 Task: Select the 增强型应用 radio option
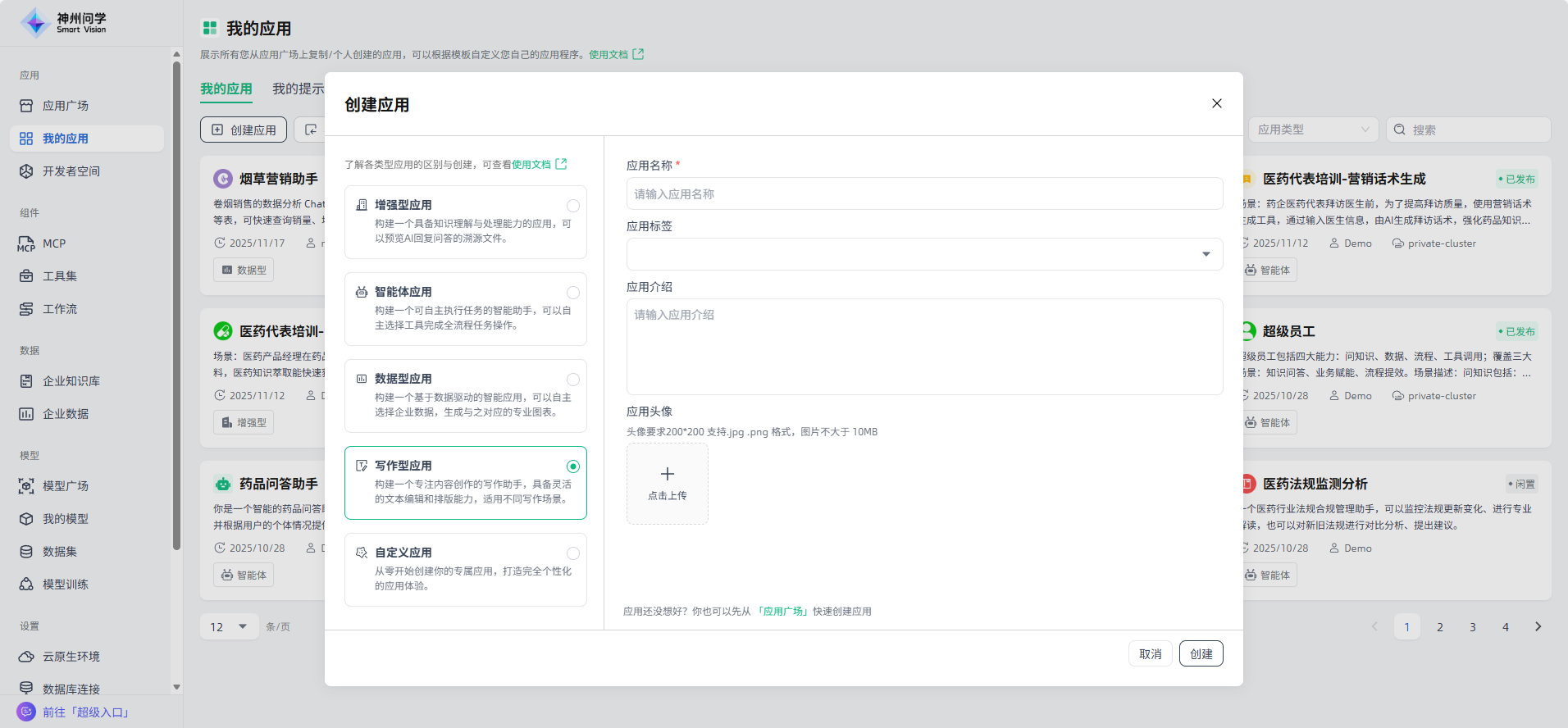point(572,206)
